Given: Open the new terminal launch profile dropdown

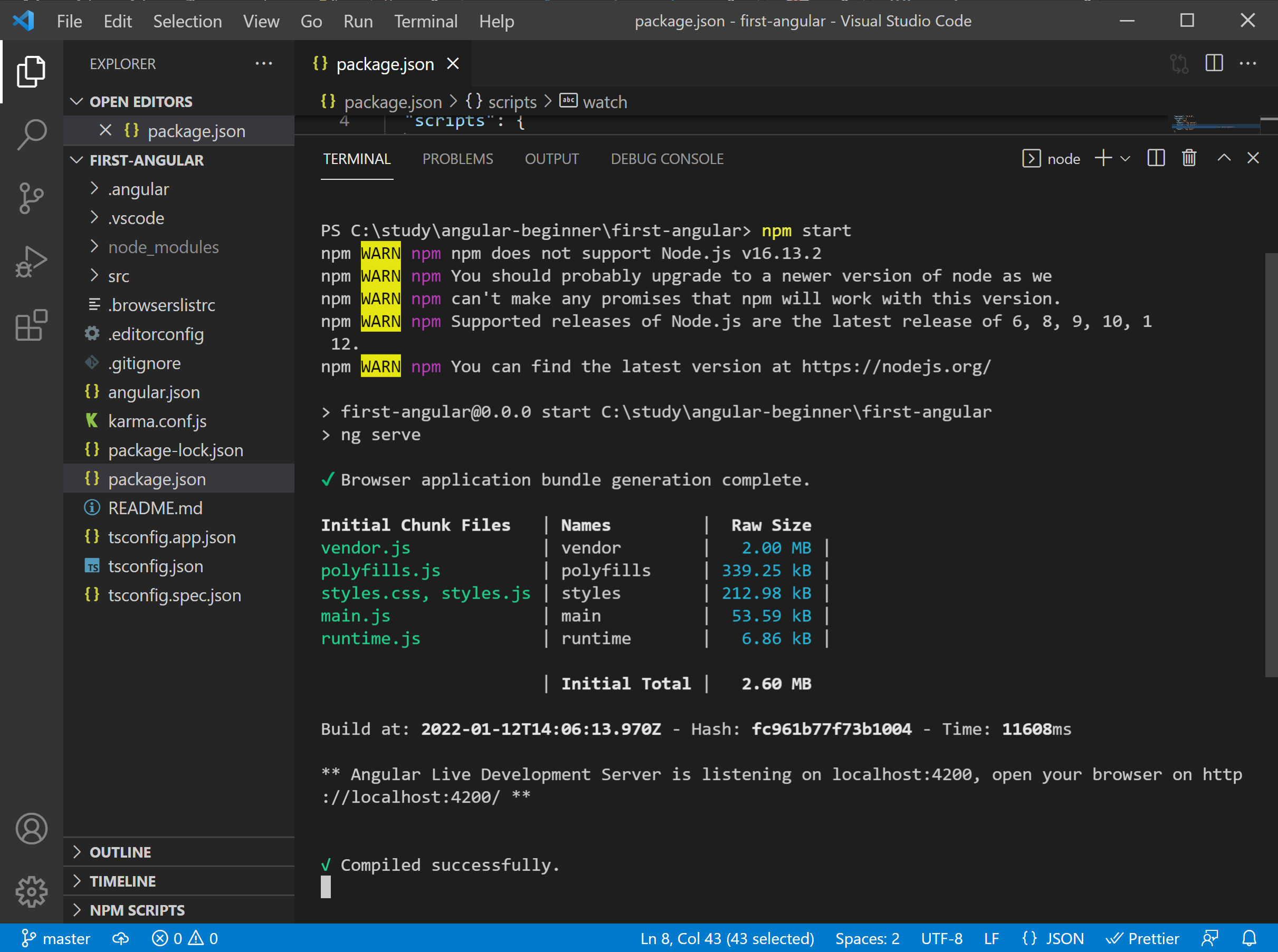Looking at the screenshot, I should coord(1125,158).
